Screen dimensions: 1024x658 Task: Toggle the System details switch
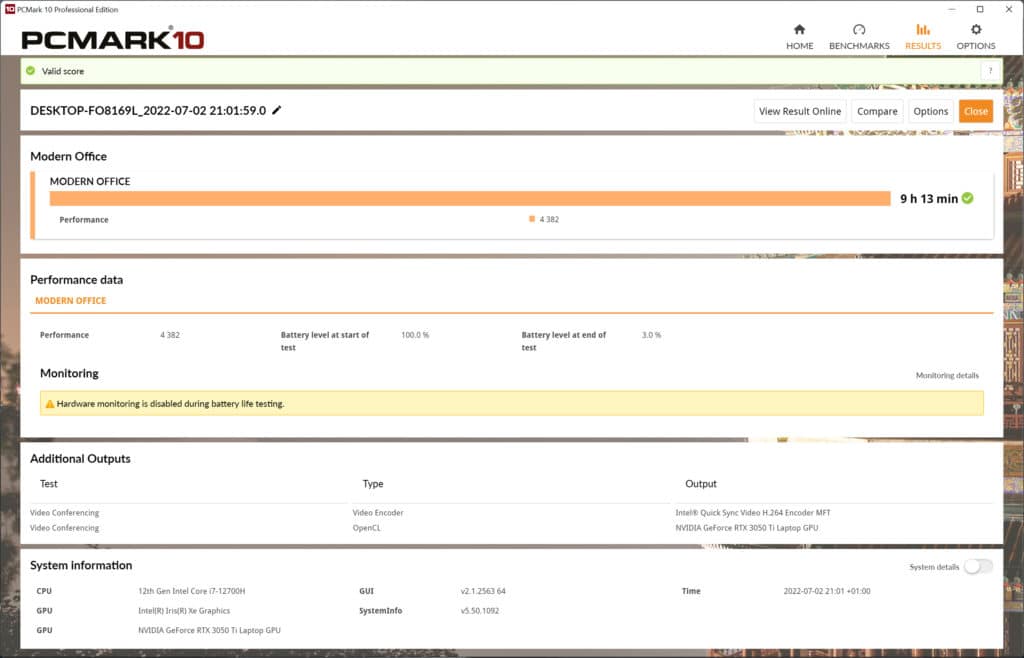click(978, 567)
